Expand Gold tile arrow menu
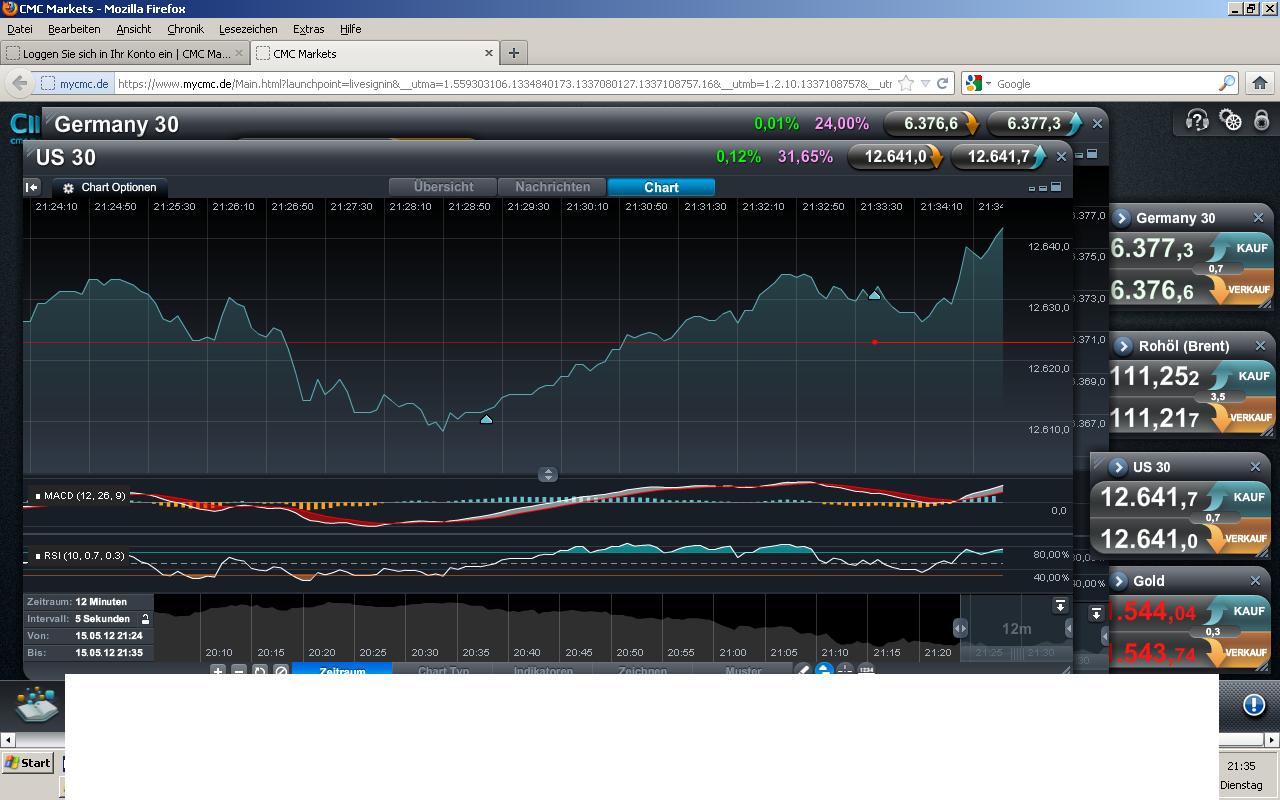Viewport: 1280px width, 800px height. [1119, 581]
